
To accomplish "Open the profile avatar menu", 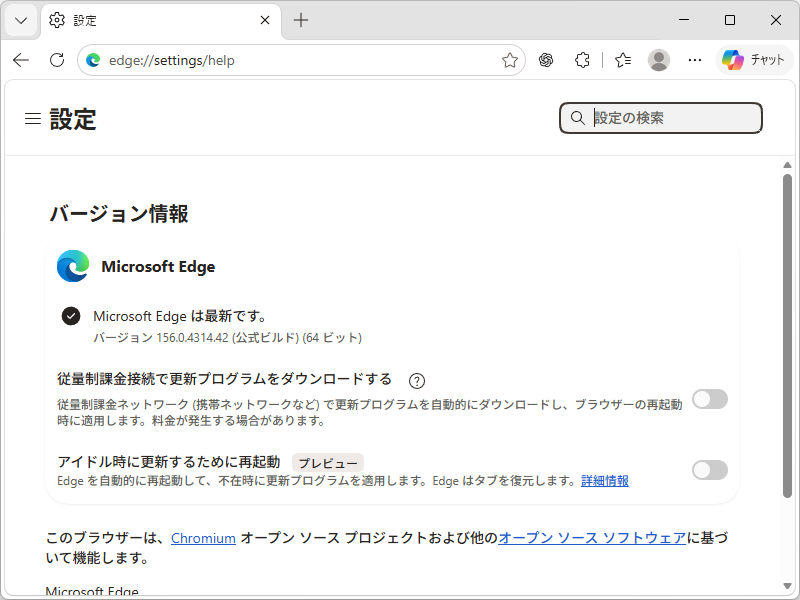I will pyautogui.click(x=659, y=60).
